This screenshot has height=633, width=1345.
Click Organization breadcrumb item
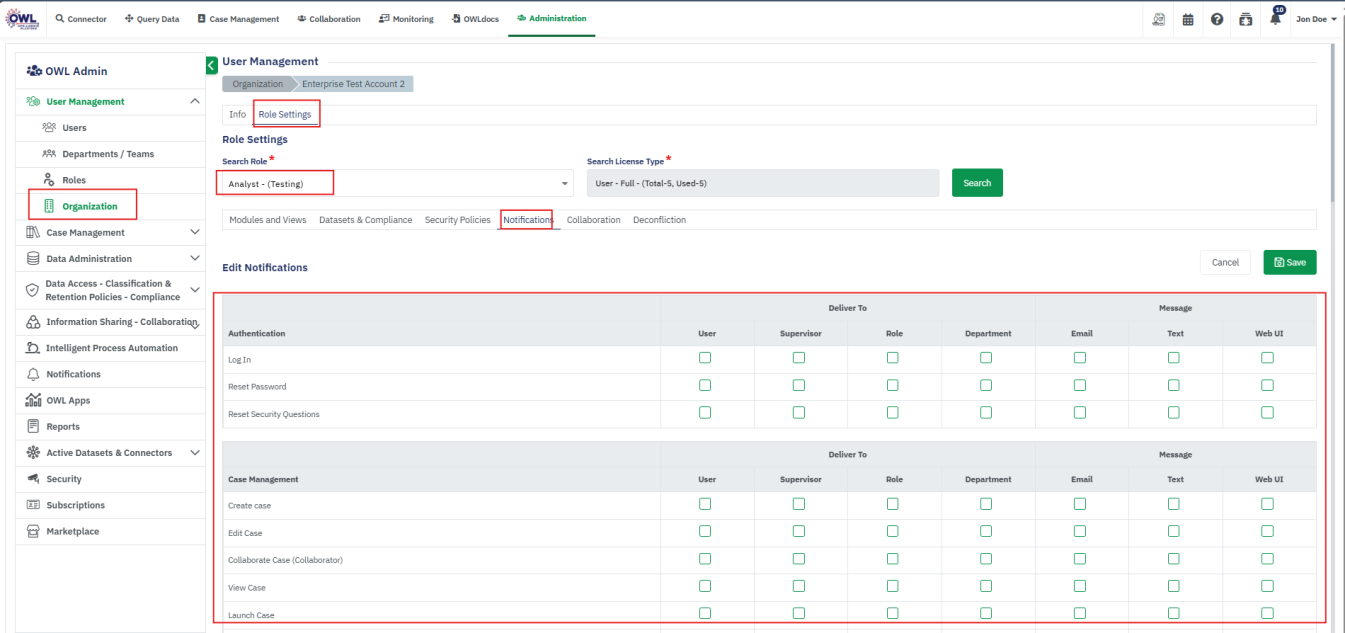coord(258,84)
